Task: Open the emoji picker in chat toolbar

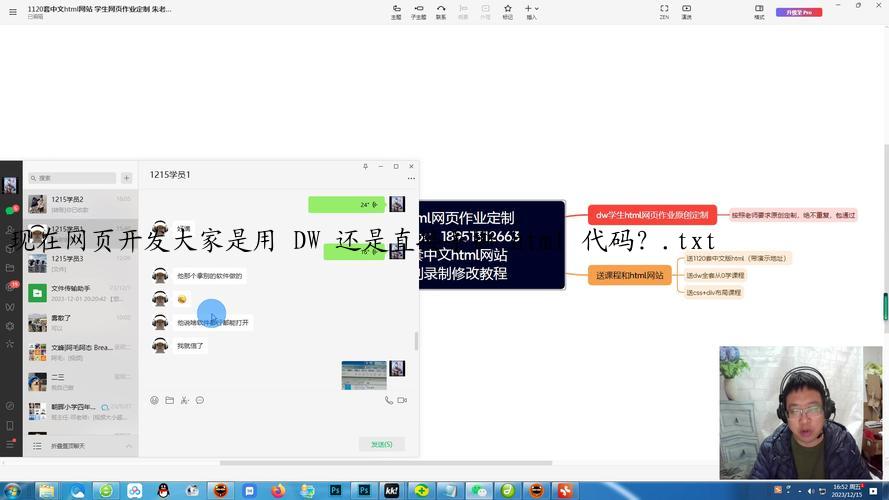Action: (154, 400)
